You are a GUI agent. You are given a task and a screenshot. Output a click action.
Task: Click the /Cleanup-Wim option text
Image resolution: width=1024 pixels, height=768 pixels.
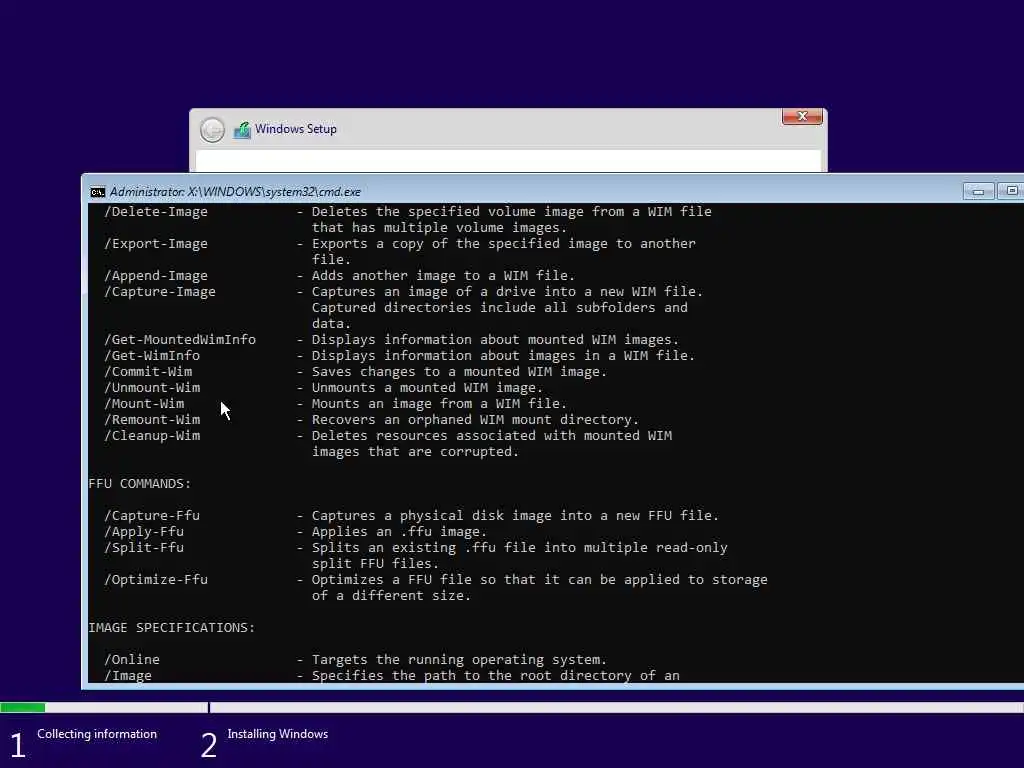(152, 436)
